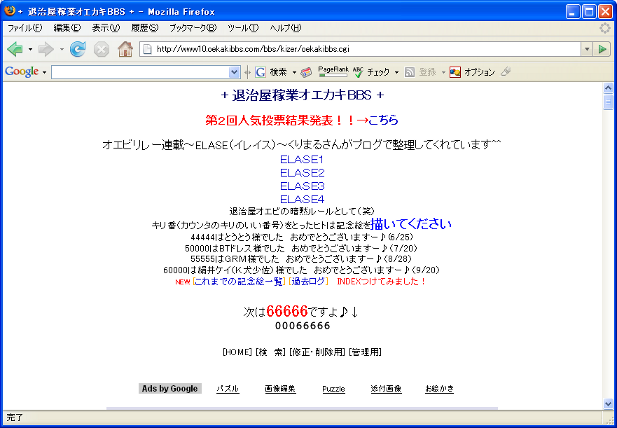Click the Back navigation arrow
Screen dimensions: 617x428
[15, 48]
